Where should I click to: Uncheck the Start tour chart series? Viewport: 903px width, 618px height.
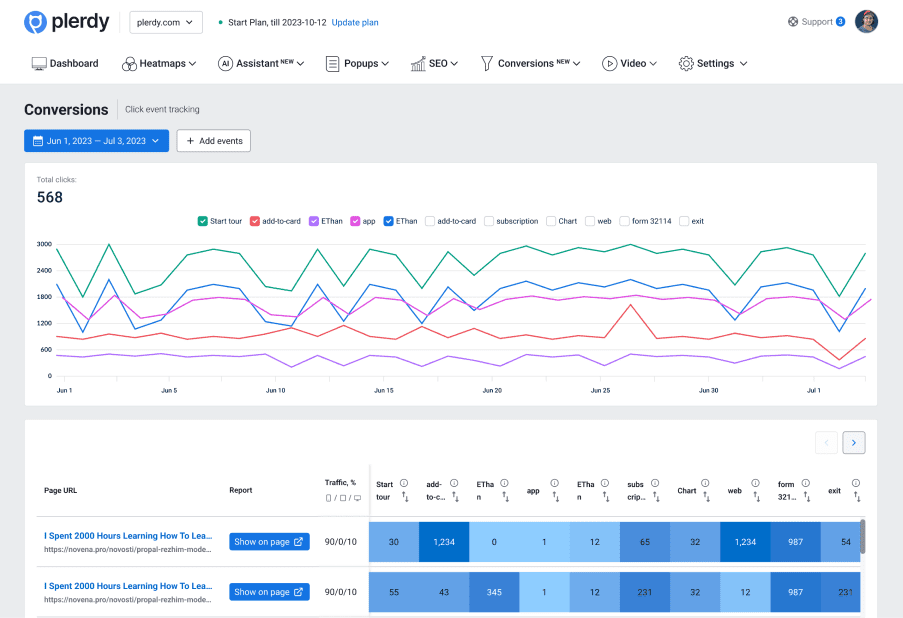203,221
